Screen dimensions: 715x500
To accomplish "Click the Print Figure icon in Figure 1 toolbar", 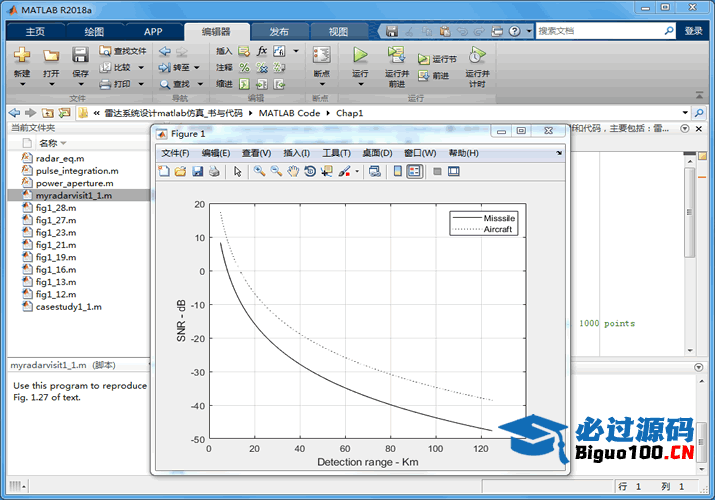I will 214,171.
